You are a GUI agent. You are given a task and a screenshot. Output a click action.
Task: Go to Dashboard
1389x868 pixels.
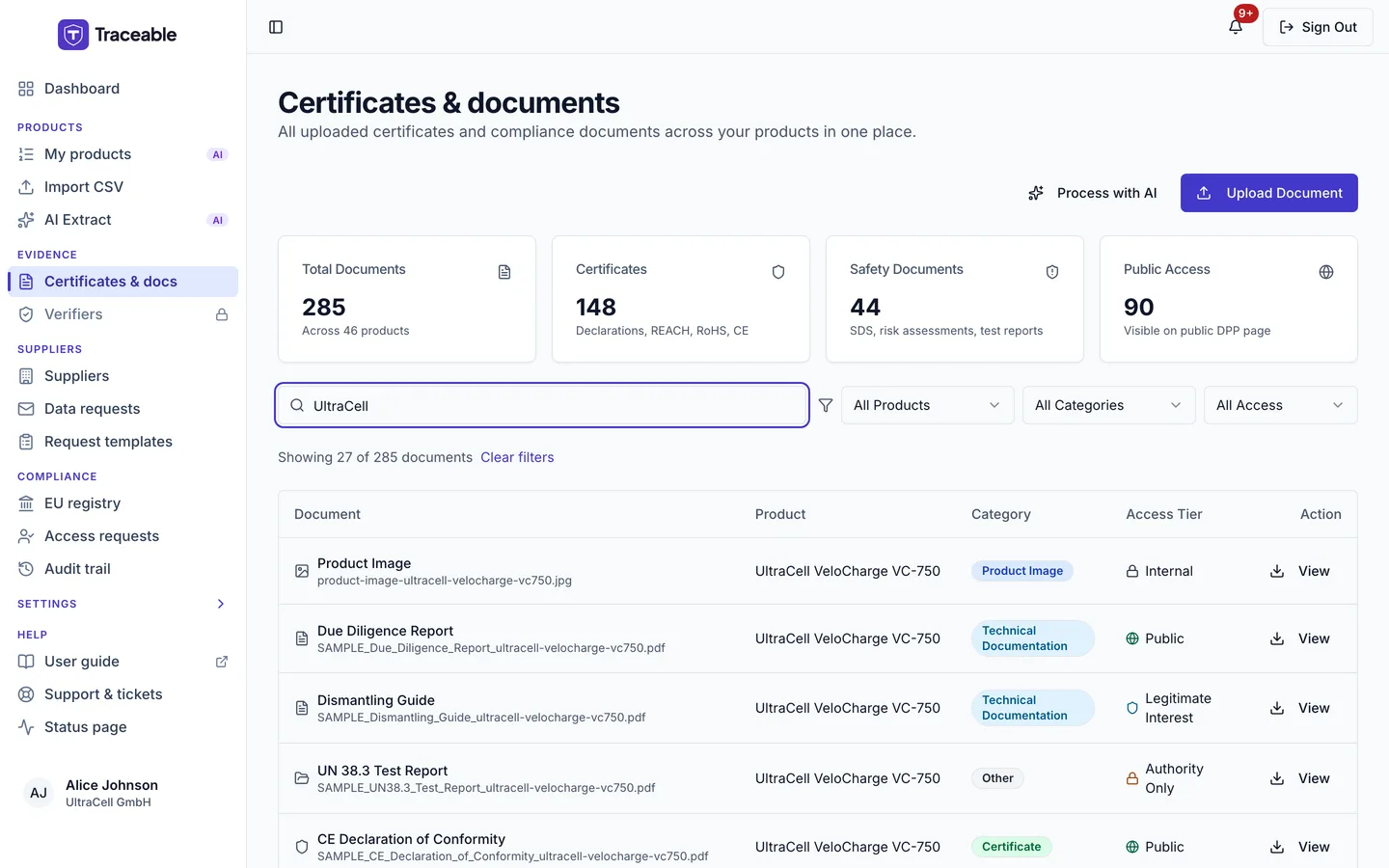[x=123, y=89]
